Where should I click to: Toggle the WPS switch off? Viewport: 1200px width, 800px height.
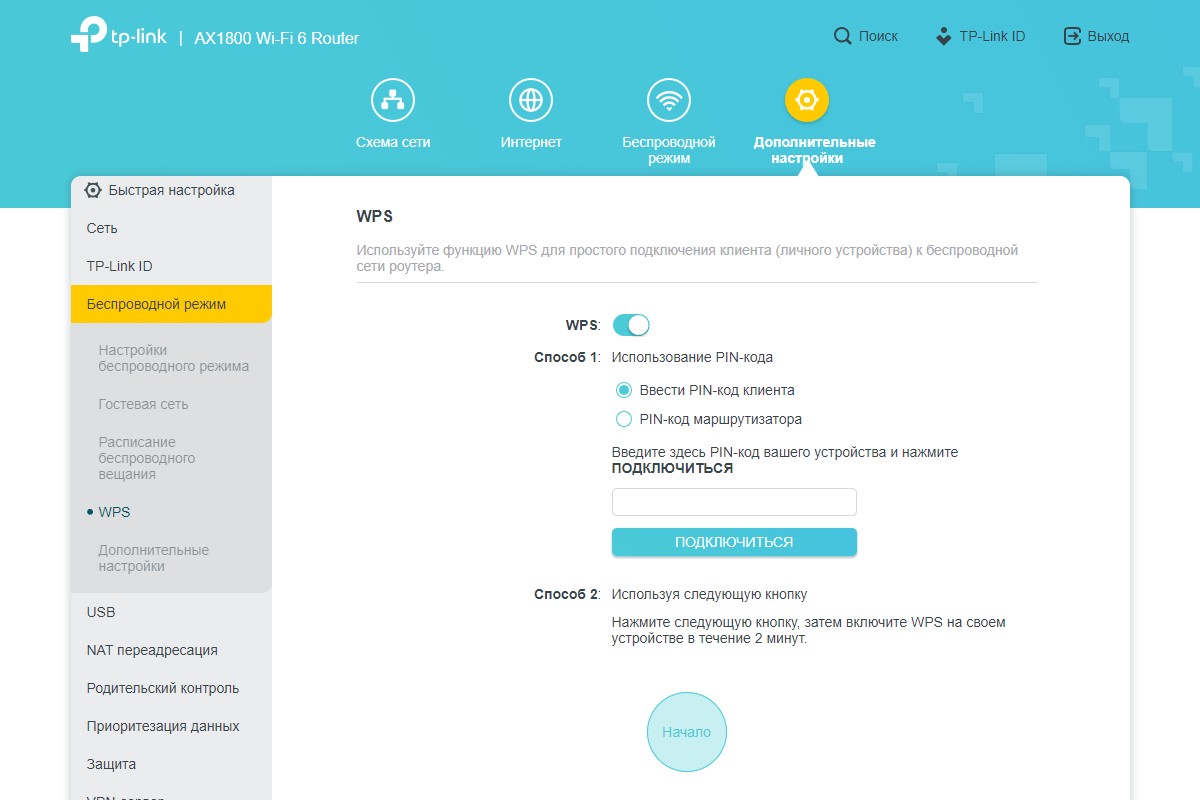coord(631,325)
